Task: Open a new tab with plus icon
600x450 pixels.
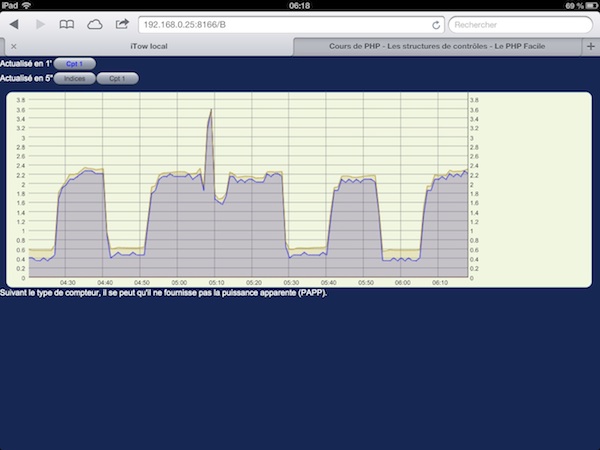Action: coord(591,46)
